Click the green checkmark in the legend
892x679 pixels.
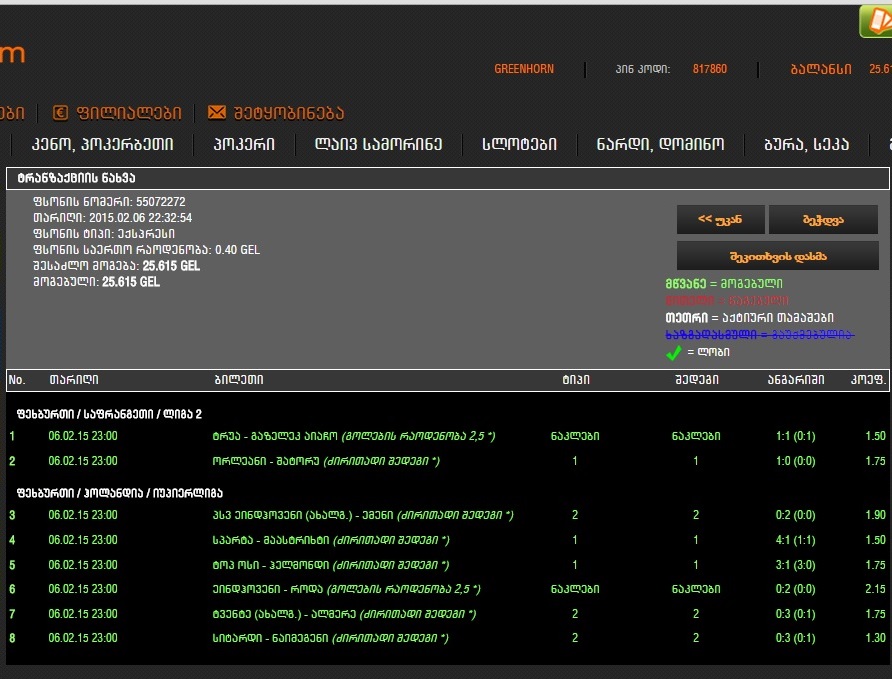tap(674, 352)
